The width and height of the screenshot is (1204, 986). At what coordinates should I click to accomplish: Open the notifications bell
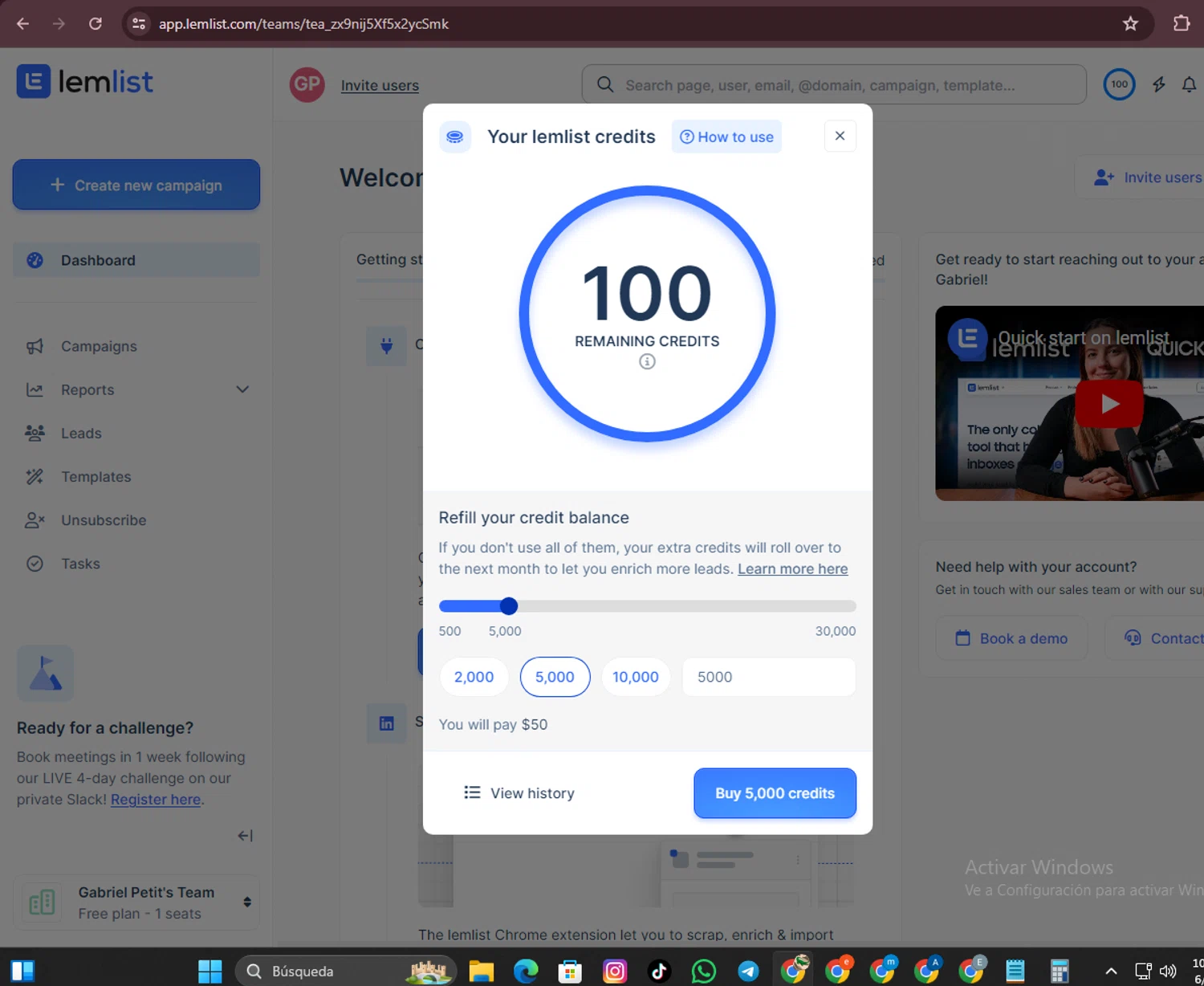pyautogui.click(x=1189, y=84)
